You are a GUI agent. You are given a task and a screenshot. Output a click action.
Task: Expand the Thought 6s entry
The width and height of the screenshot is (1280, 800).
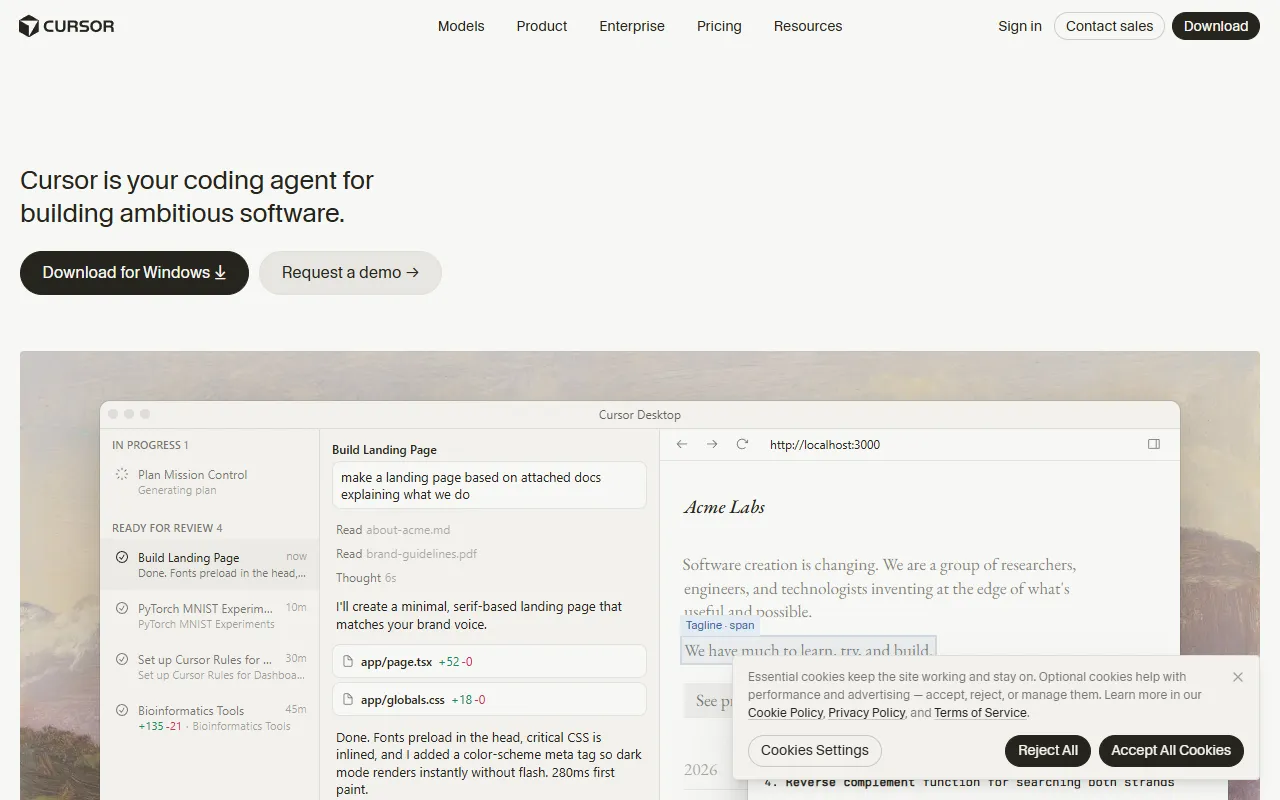(x=366, y=578)
